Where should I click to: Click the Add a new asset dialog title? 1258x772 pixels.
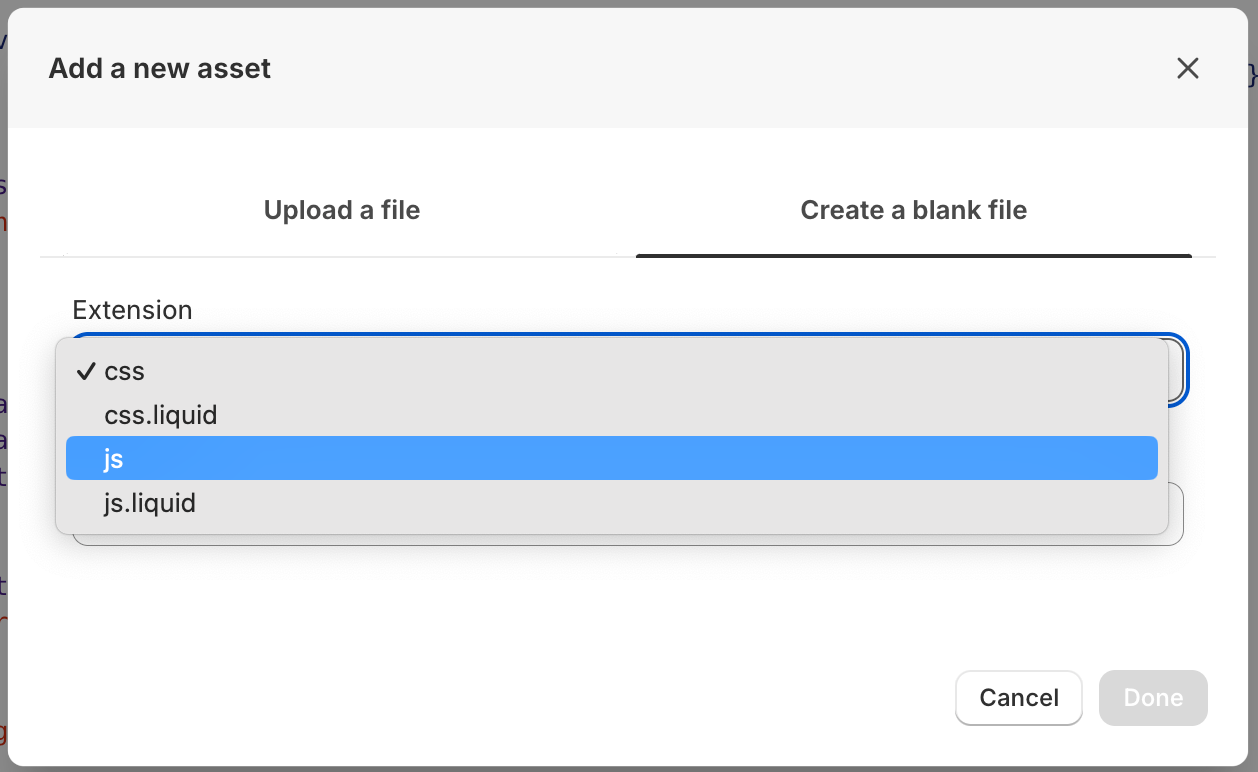(x=159, y=68)
